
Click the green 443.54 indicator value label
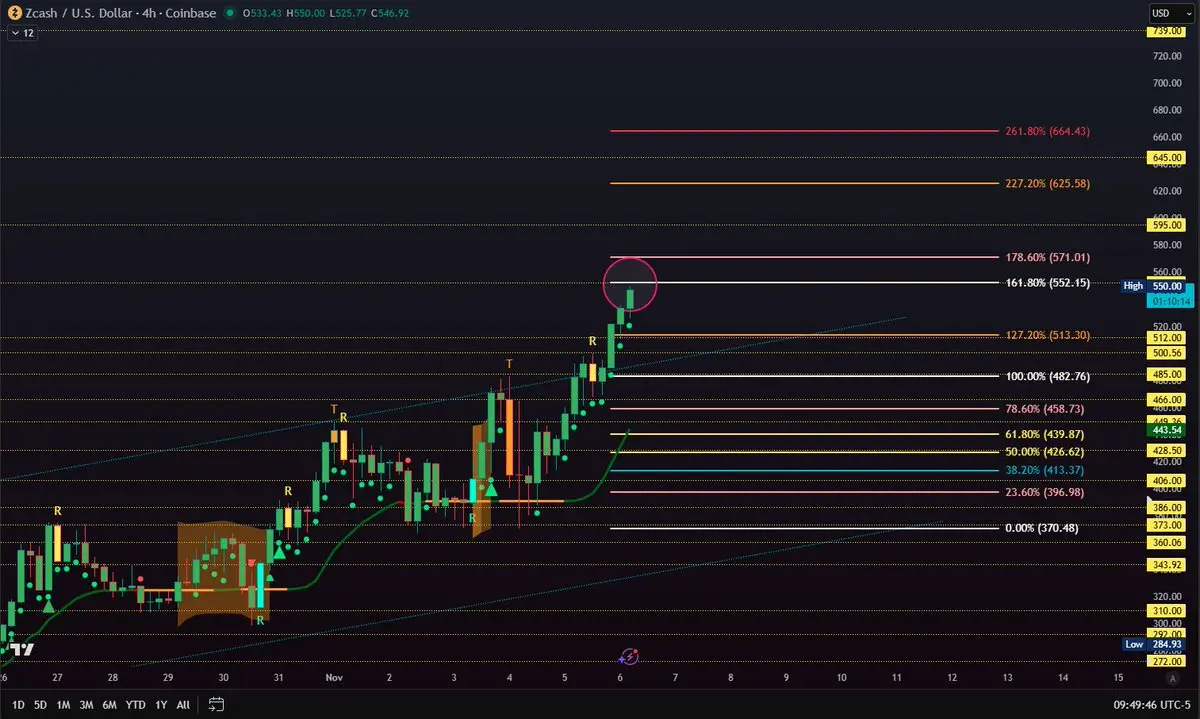tap(1165, 430)
